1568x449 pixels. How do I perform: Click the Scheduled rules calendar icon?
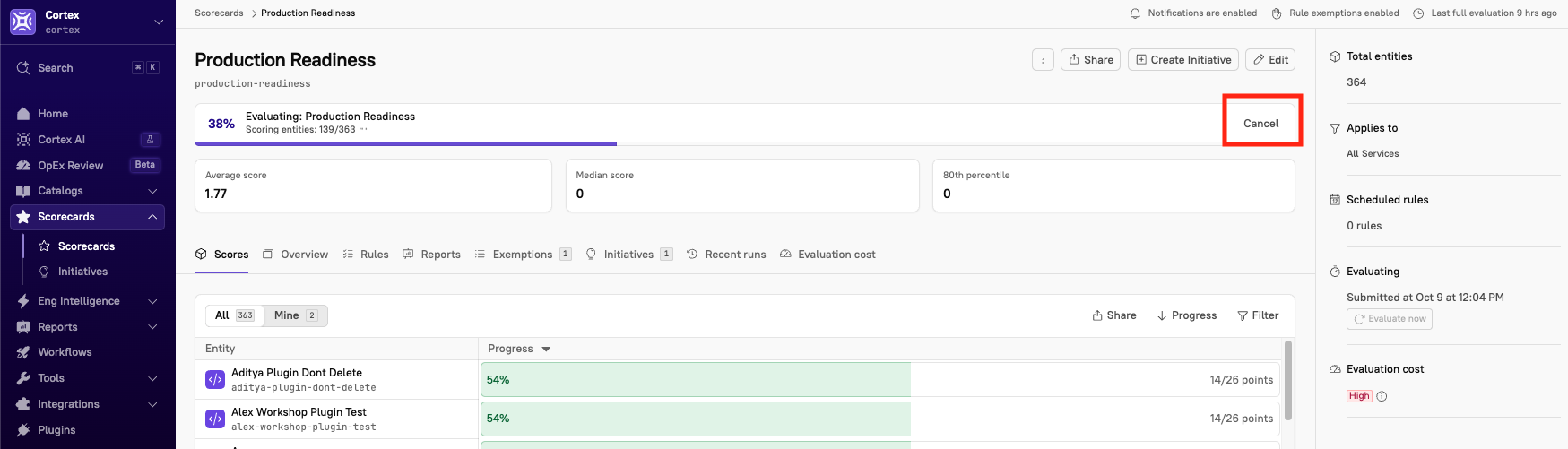1335,200
